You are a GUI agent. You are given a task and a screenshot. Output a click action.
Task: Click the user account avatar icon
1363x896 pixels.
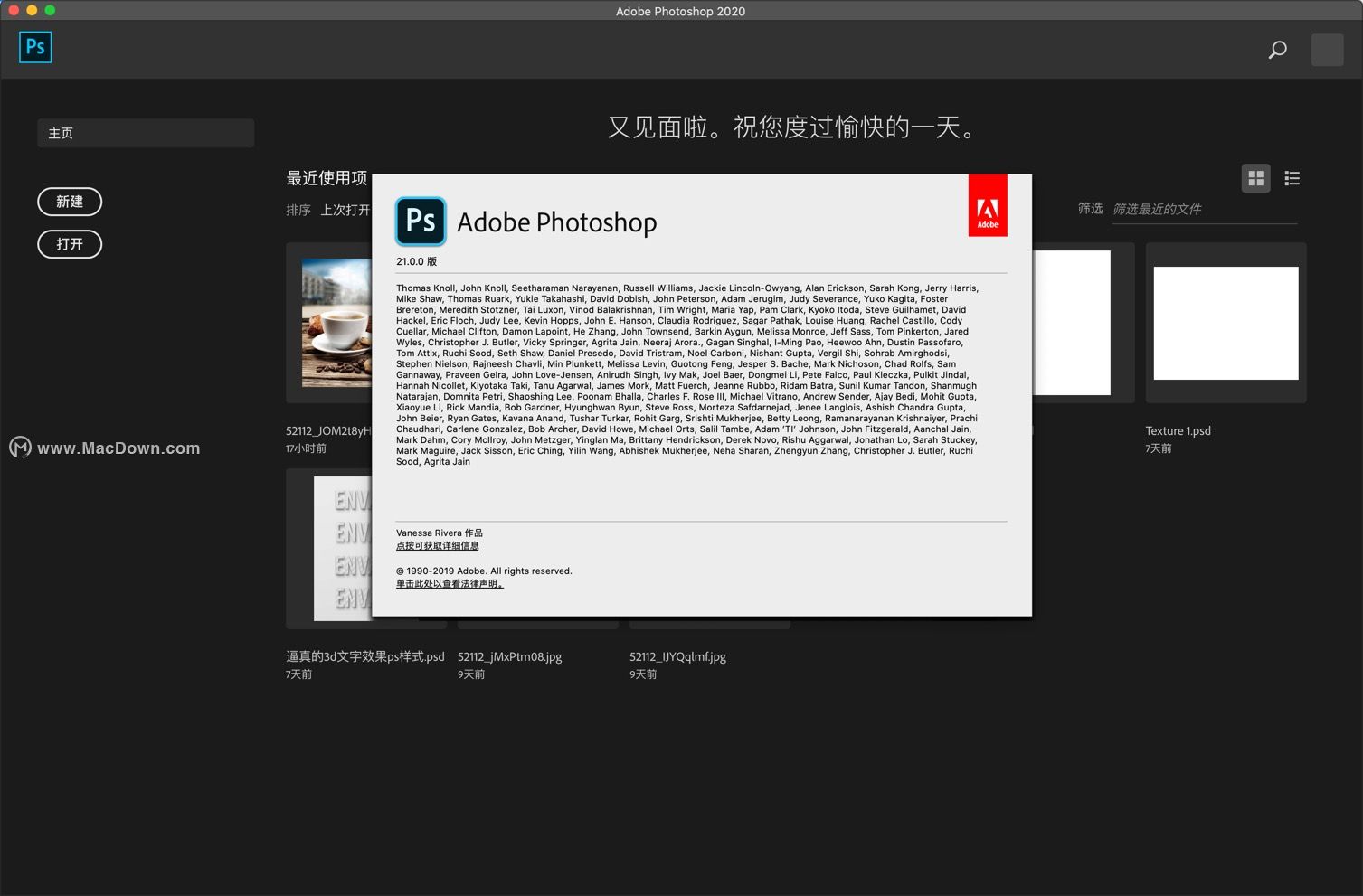(1327, 50)
